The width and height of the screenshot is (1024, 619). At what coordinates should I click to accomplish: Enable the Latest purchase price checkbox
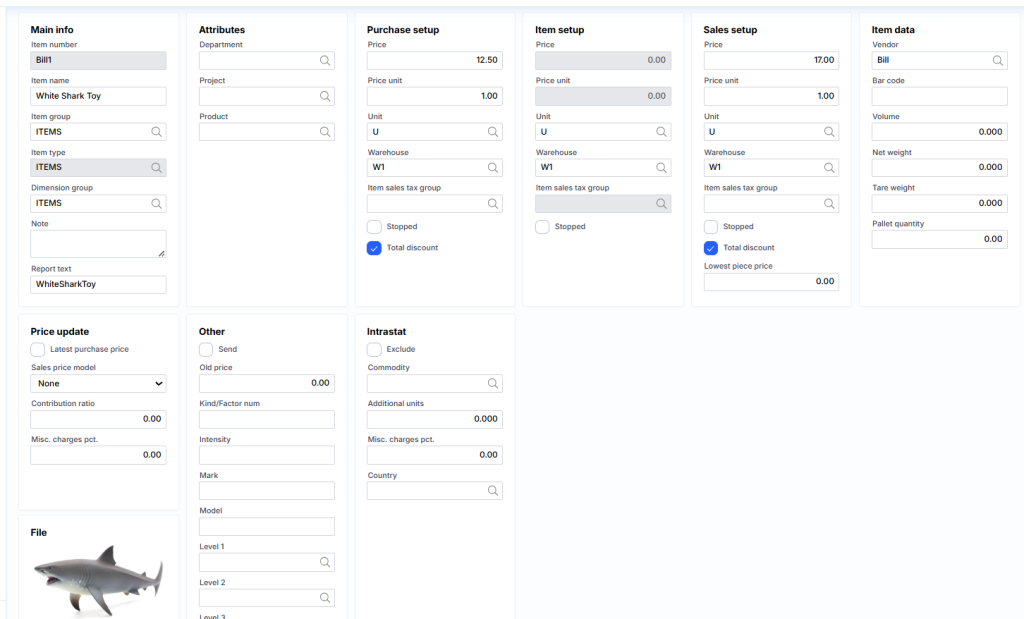click(x=38, y=349)
